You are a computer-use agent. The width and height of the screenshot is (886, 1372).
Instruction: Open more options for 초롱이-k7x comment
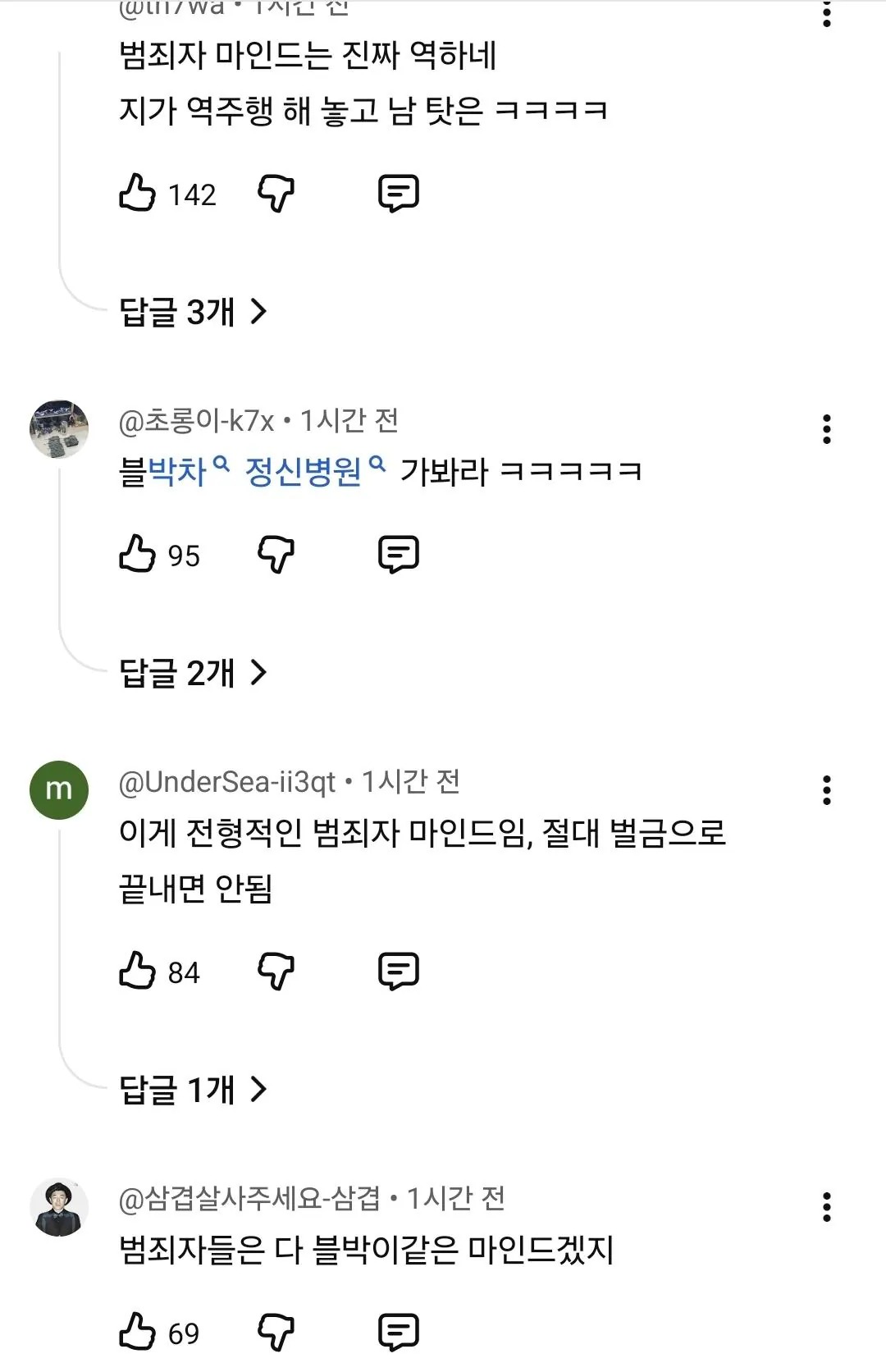[826, 429]
